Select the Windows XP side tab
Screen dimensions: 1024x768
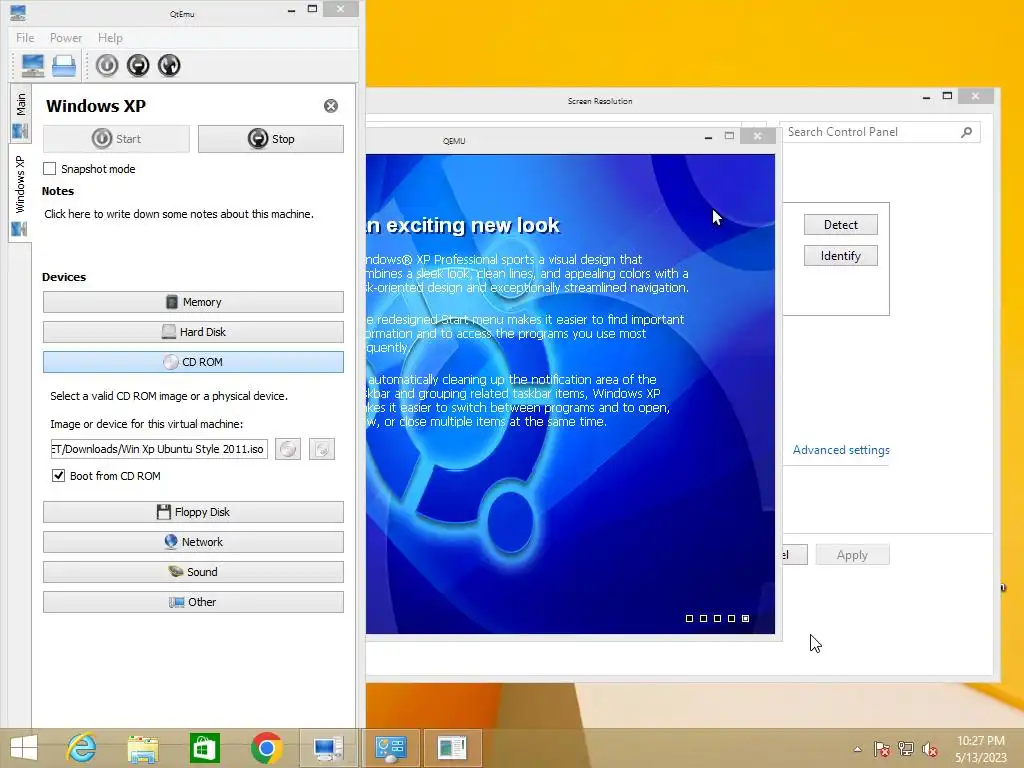click(20, 193)
